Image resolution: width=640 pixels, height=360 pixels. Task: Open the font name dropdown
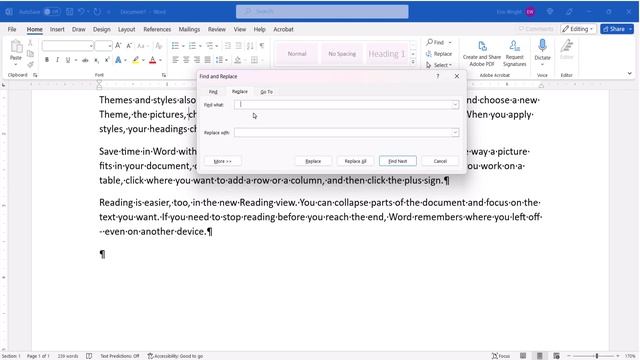pos(91,46)
